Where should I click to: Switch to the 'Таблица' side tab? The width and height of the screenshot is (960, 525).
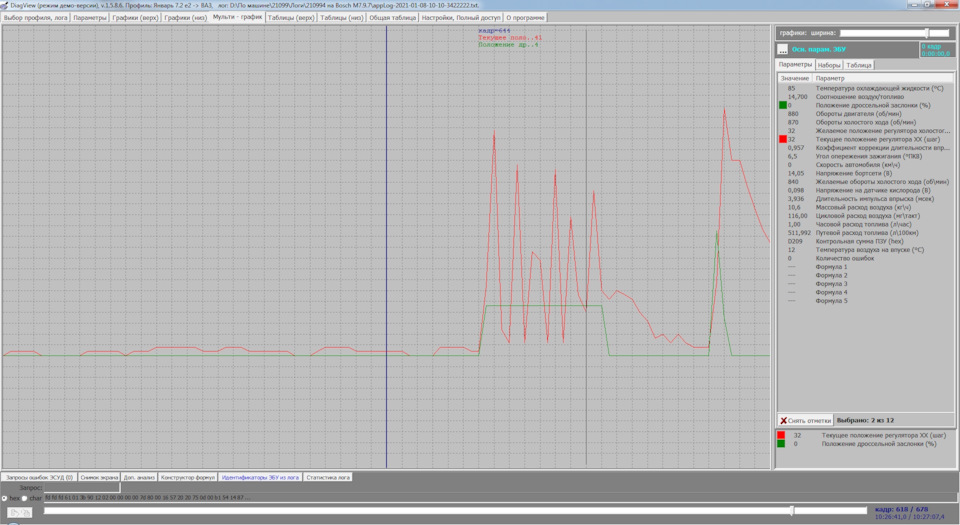tap(859, 65)
